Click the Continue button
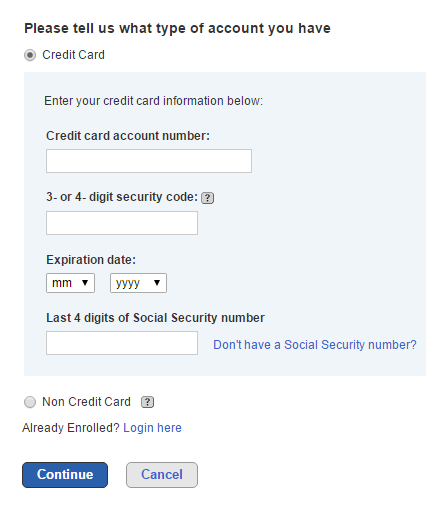Screen dimensions: 426x520 click(65, 475)
